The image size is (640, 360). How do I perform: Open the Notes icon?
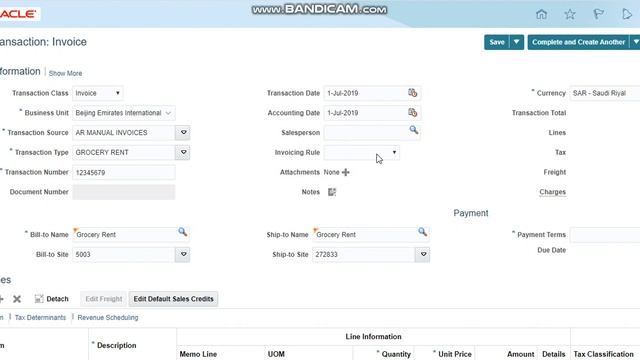tap(332, 192)
